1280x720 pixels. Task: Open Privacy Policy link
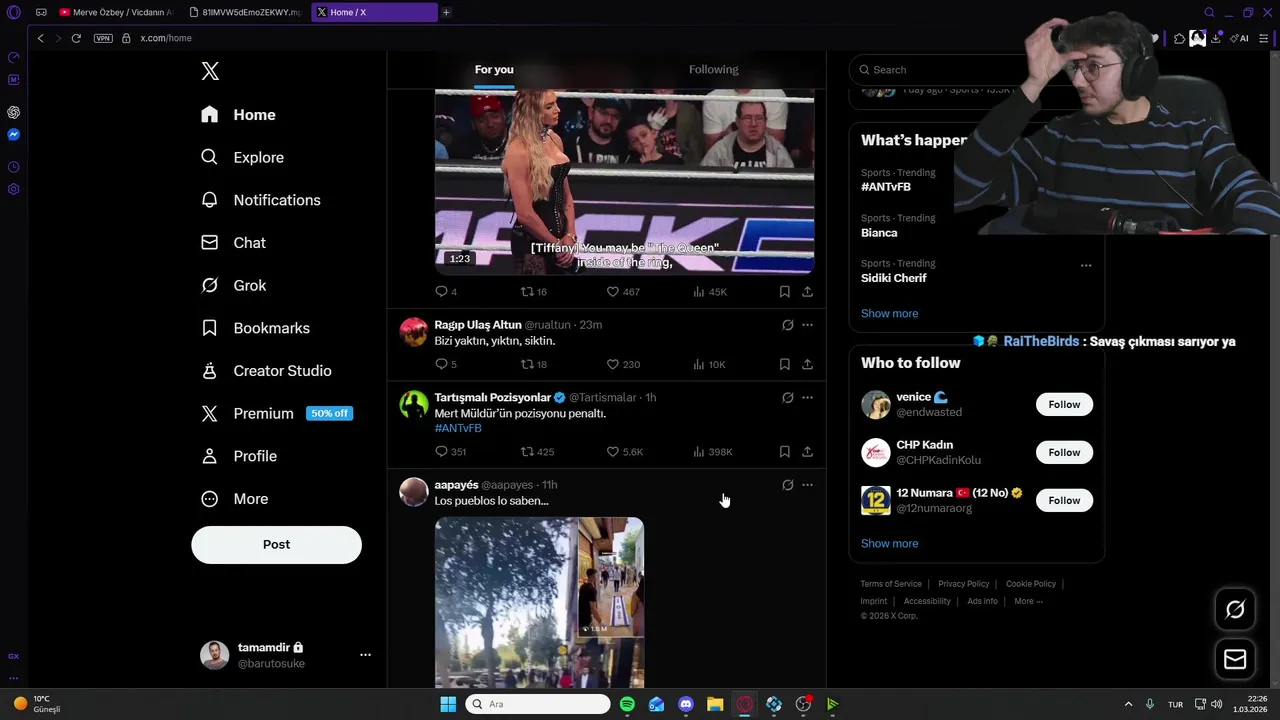click(x=963, y=584)
